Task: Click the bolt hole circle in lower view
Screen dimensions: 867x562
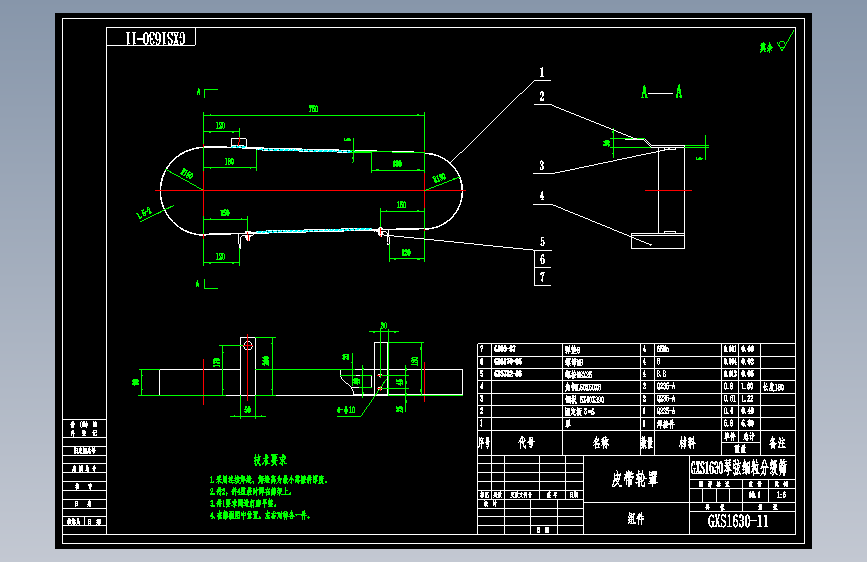Action: tap(248, 345)
